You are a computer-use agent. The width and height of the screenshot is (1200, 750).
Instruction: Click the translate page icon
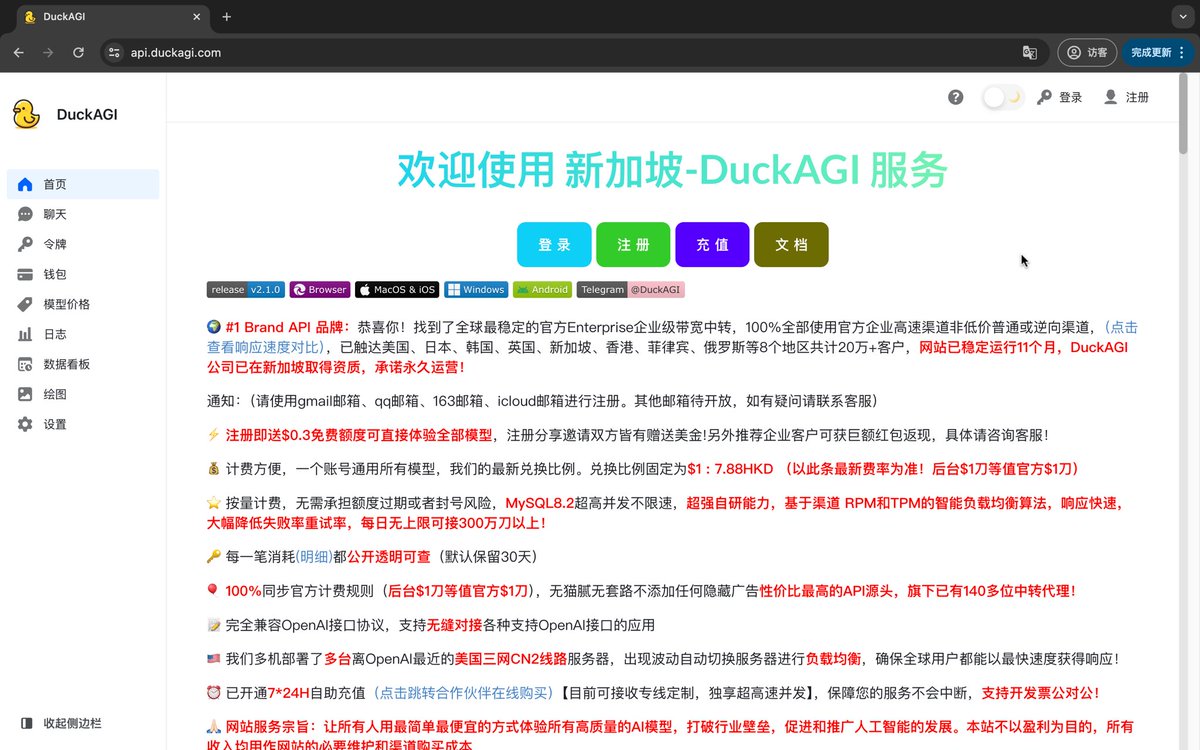(1029, 52)
